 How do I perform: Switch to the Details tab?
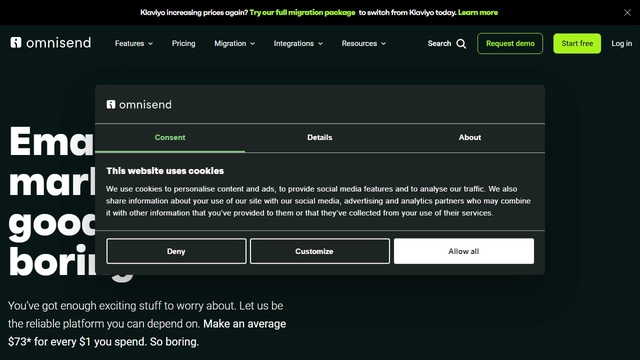320,138
